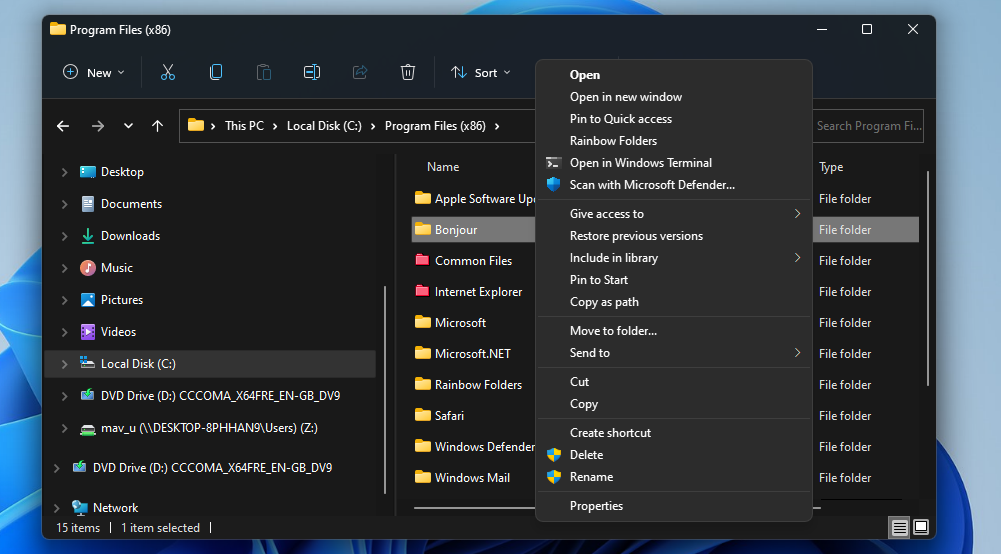Switch to details view icon
Image resolution: width=1001 pixels, height=554 pixels.
(x=899, y=528)
